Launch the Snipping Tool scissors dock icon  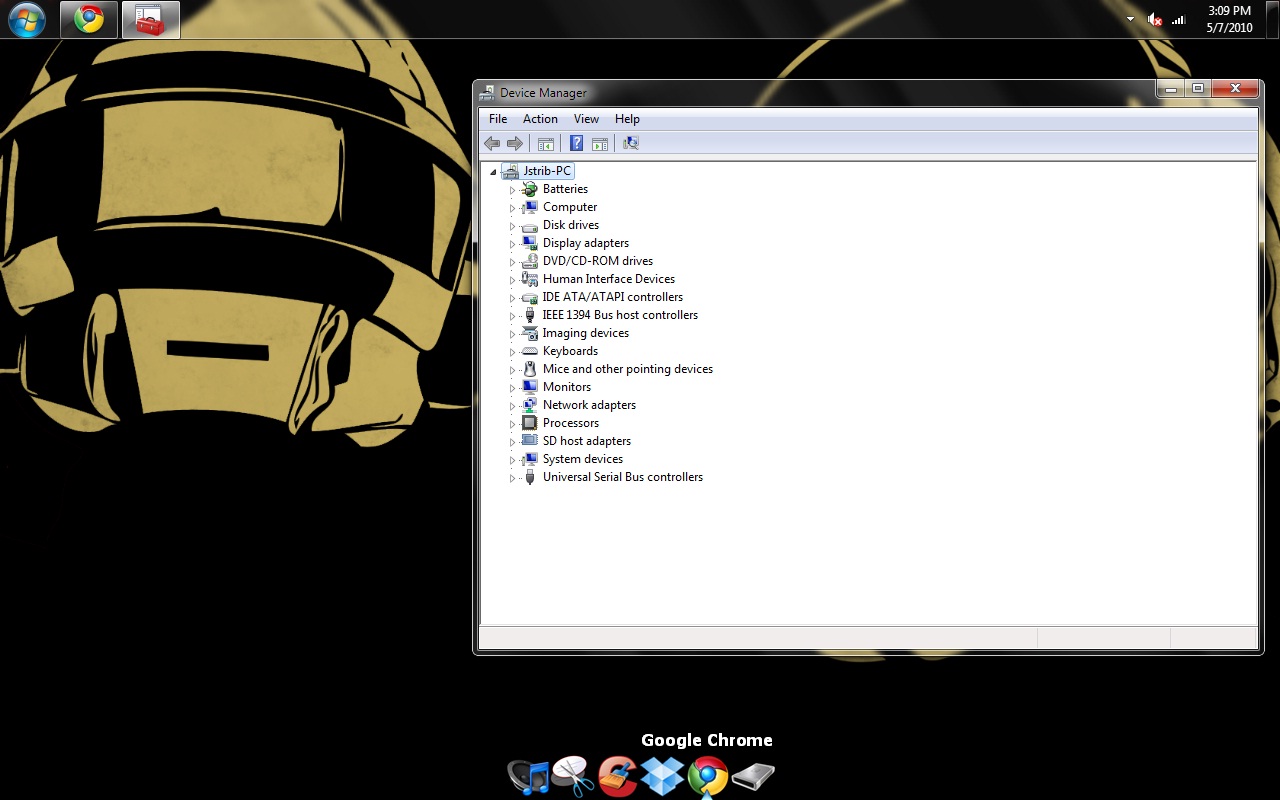[573, 776]
